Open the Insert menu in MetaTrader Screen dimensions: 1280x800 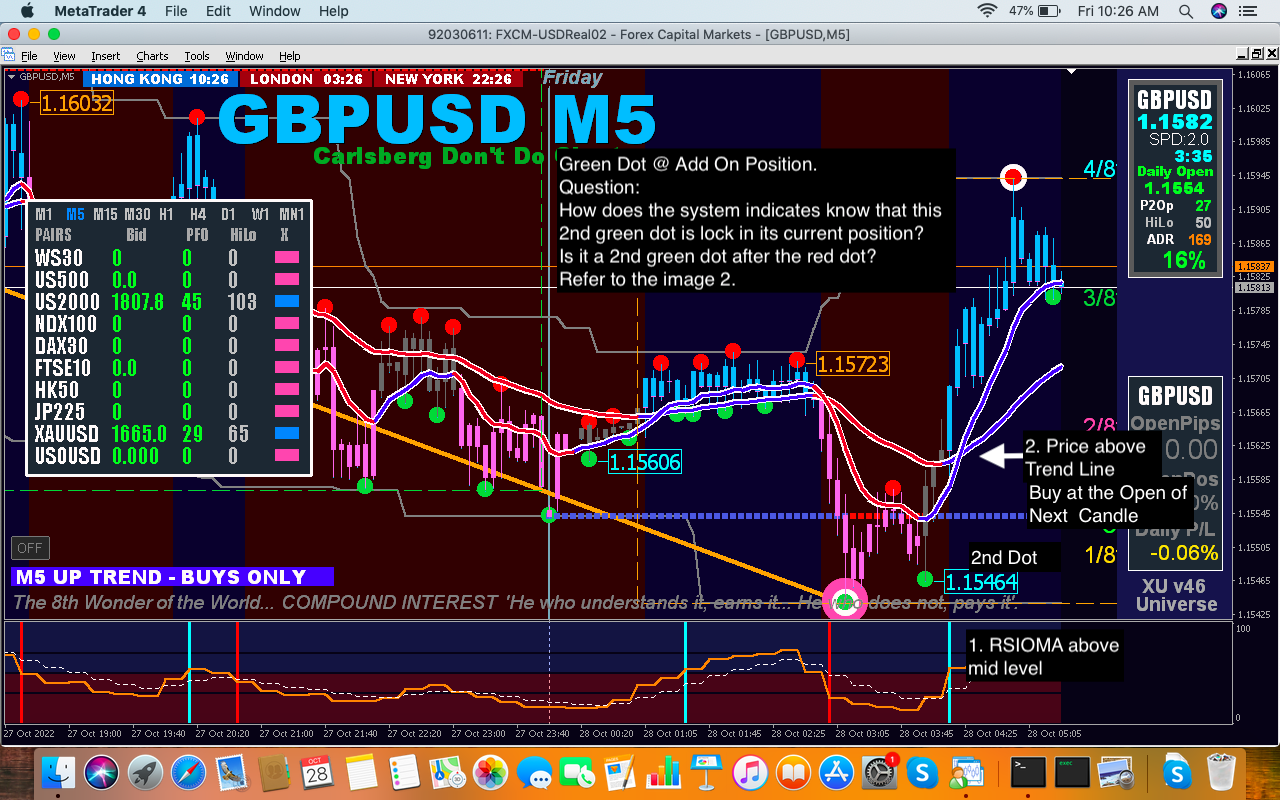105,56
